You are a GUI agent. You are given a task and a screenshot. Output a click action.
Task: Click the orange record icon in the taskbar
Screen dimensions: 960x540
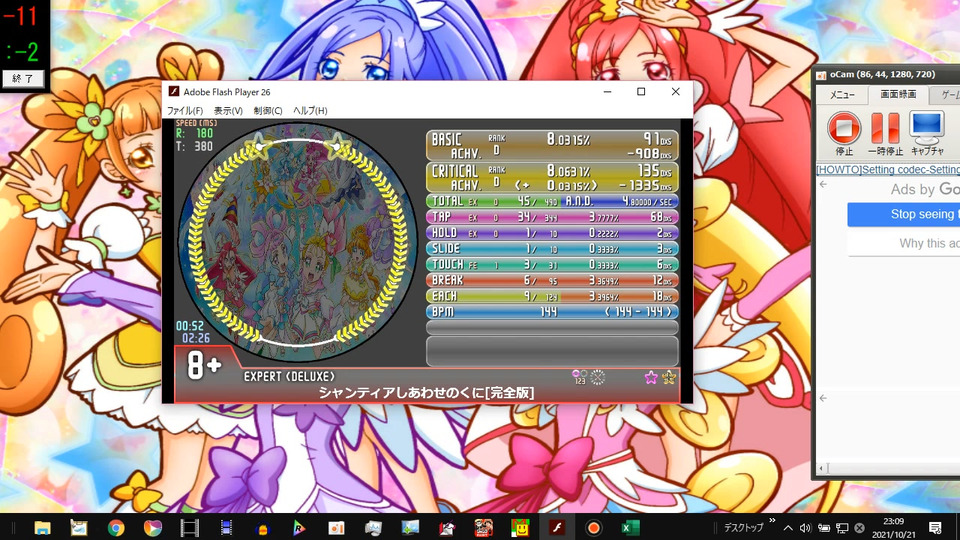tap(593, 527)
